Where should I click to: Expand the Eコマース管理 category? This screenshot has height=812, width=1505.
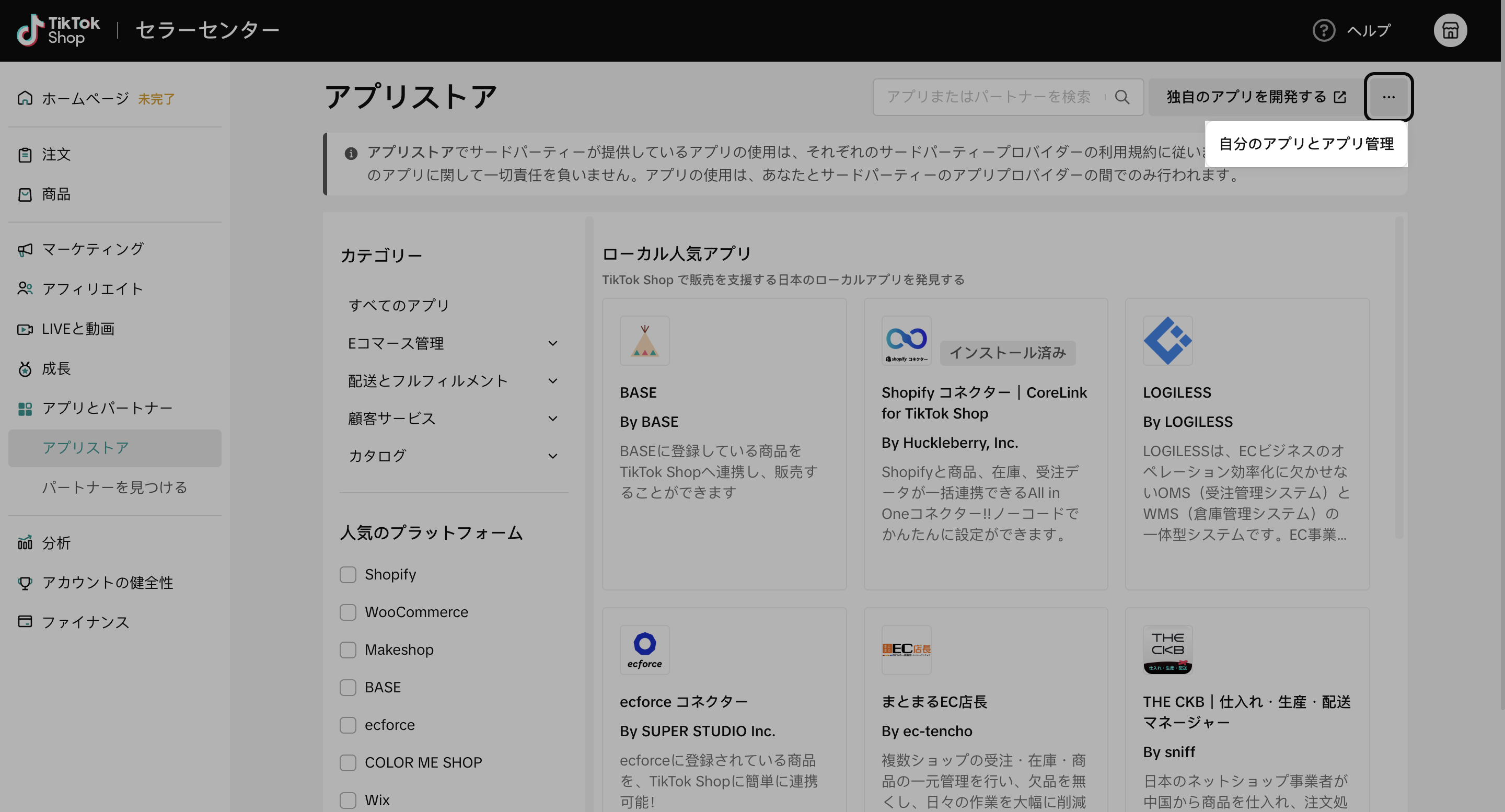pos(552,343)
